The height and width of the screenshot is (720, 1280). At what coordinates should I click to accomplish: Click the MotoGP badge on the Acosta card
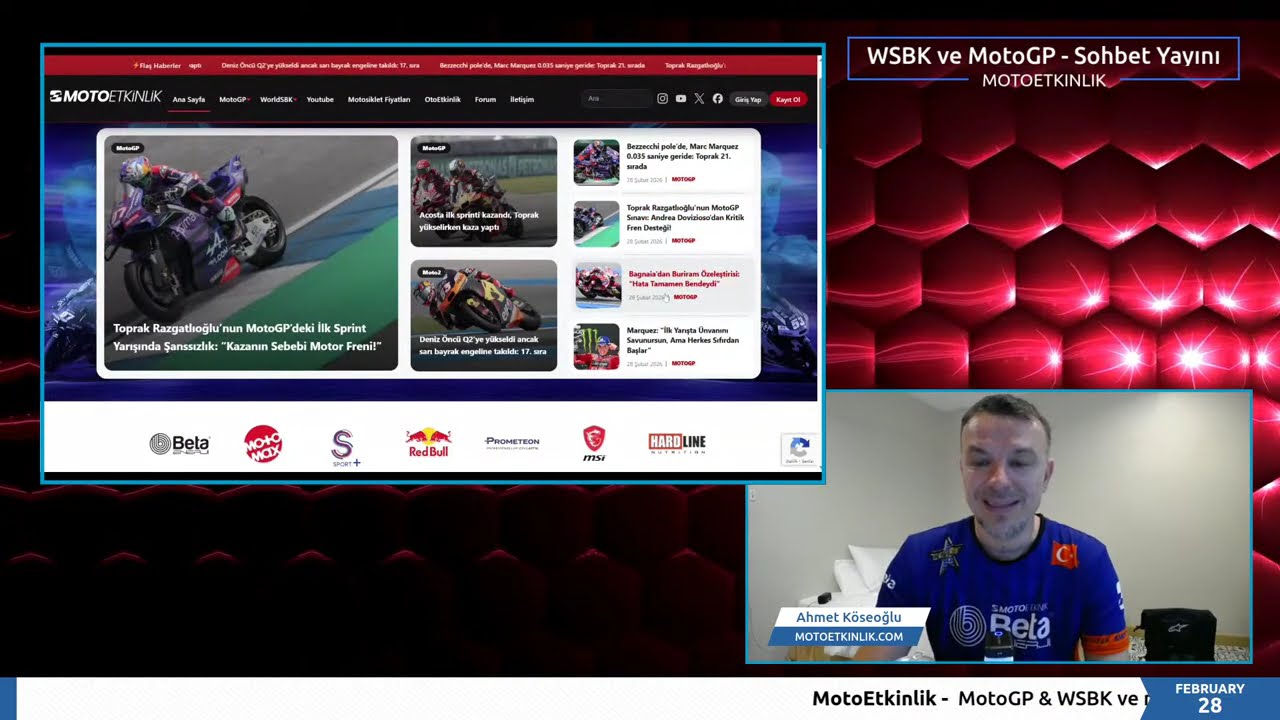click(433, 148)
